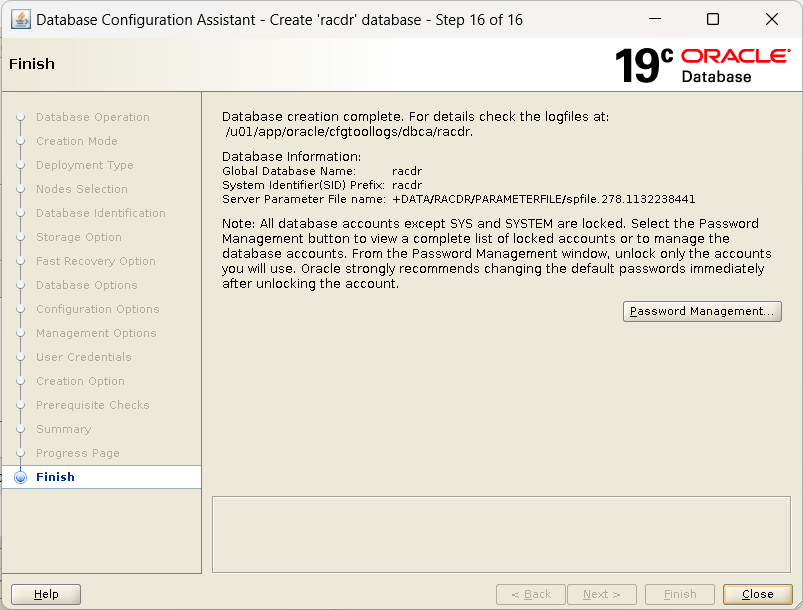Screen dimensions: 803x610
Task: Click the Oracle 19c Database logo
Action: pos(703,65)
